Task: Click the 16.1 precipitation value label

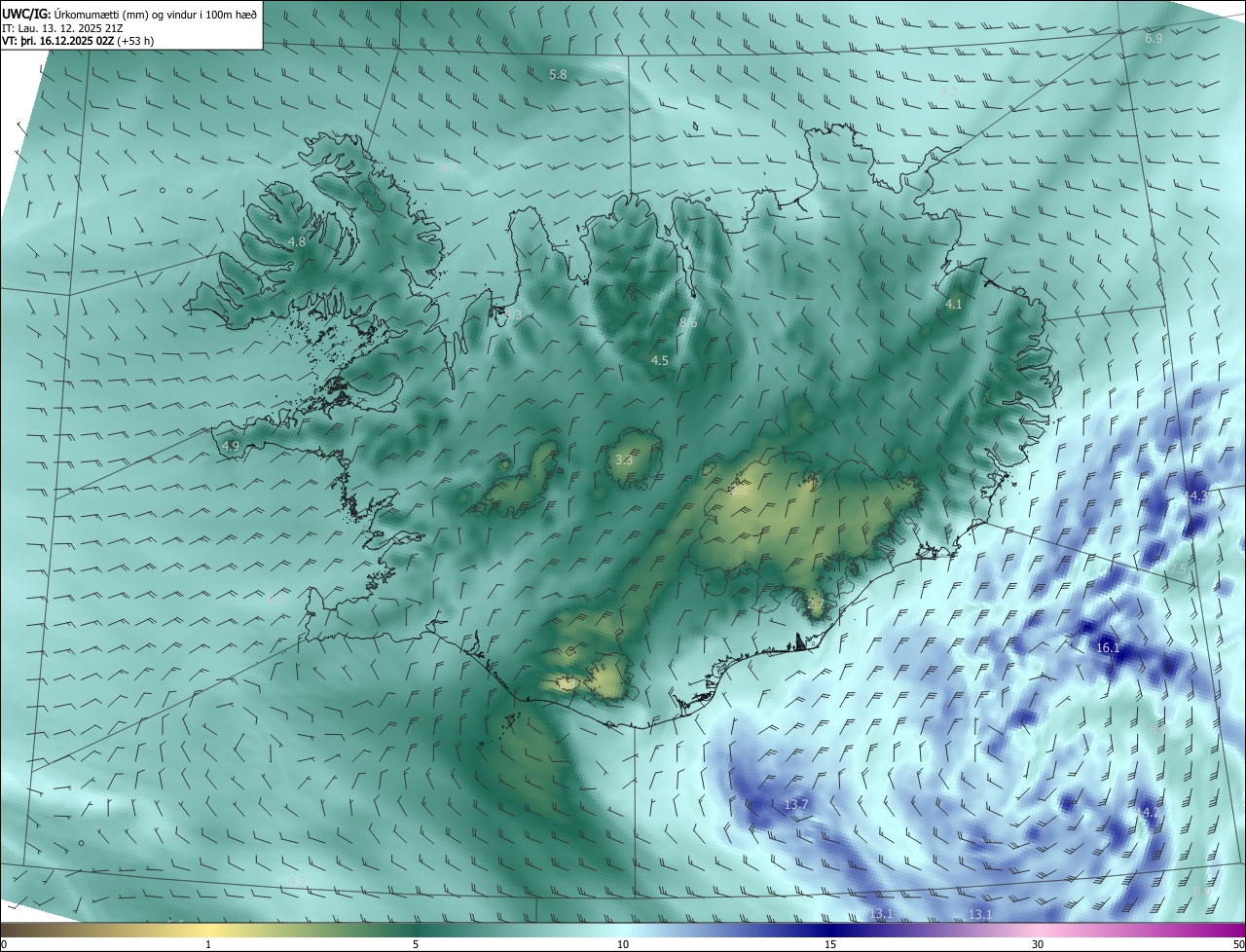Action: [1109, 647]
